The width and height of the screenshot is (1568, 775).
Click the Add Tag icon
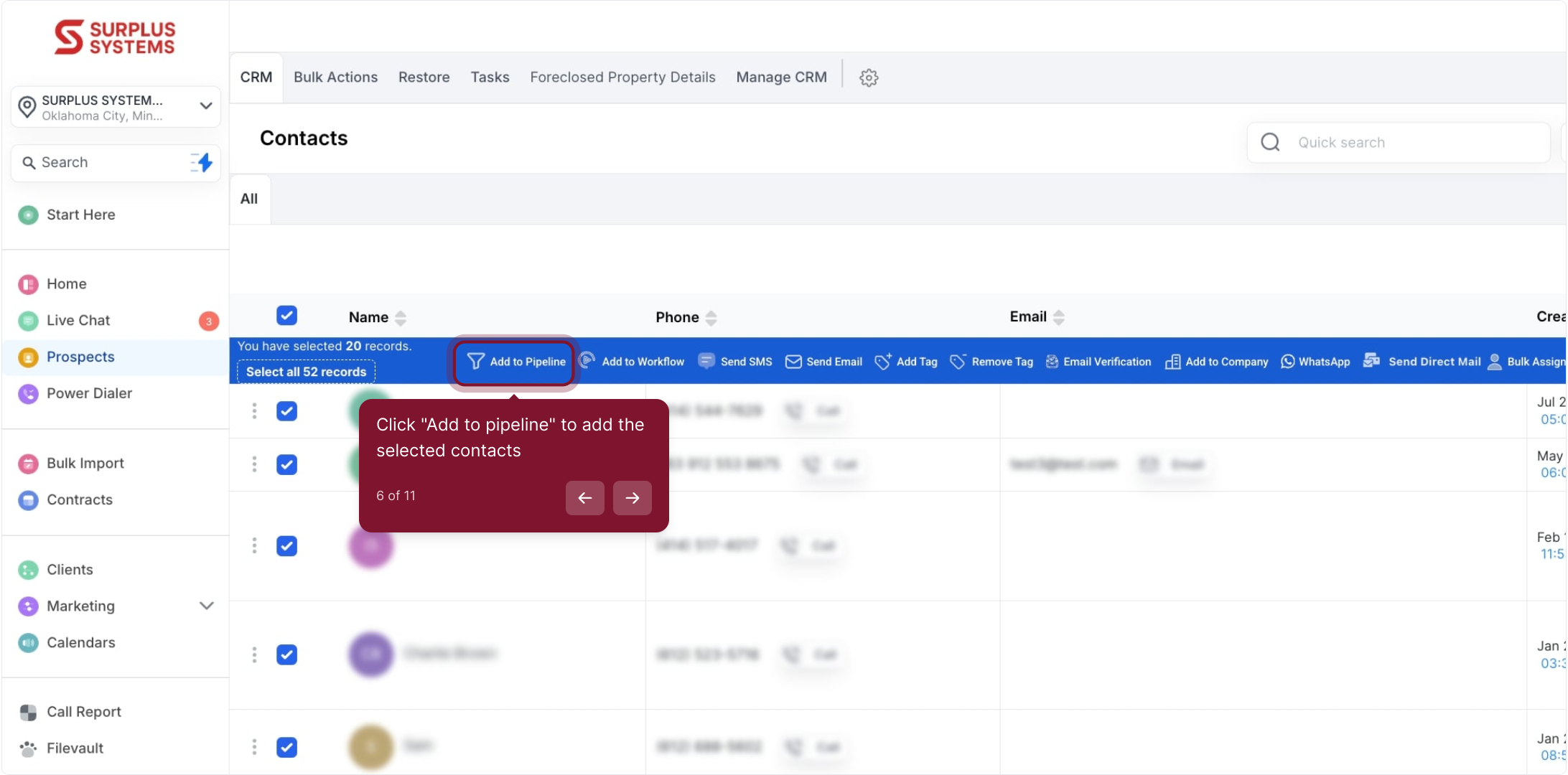(883, 361)
